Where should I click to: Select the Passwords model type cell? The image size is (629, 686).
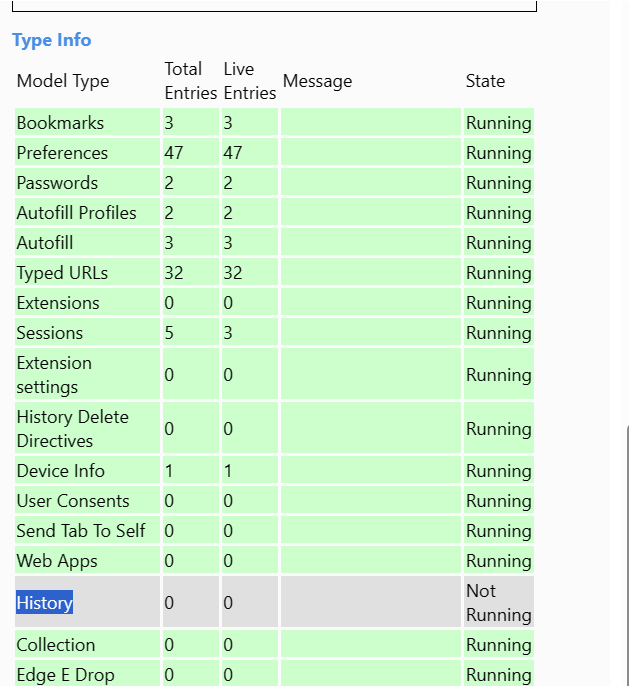[x=57, y=183]
